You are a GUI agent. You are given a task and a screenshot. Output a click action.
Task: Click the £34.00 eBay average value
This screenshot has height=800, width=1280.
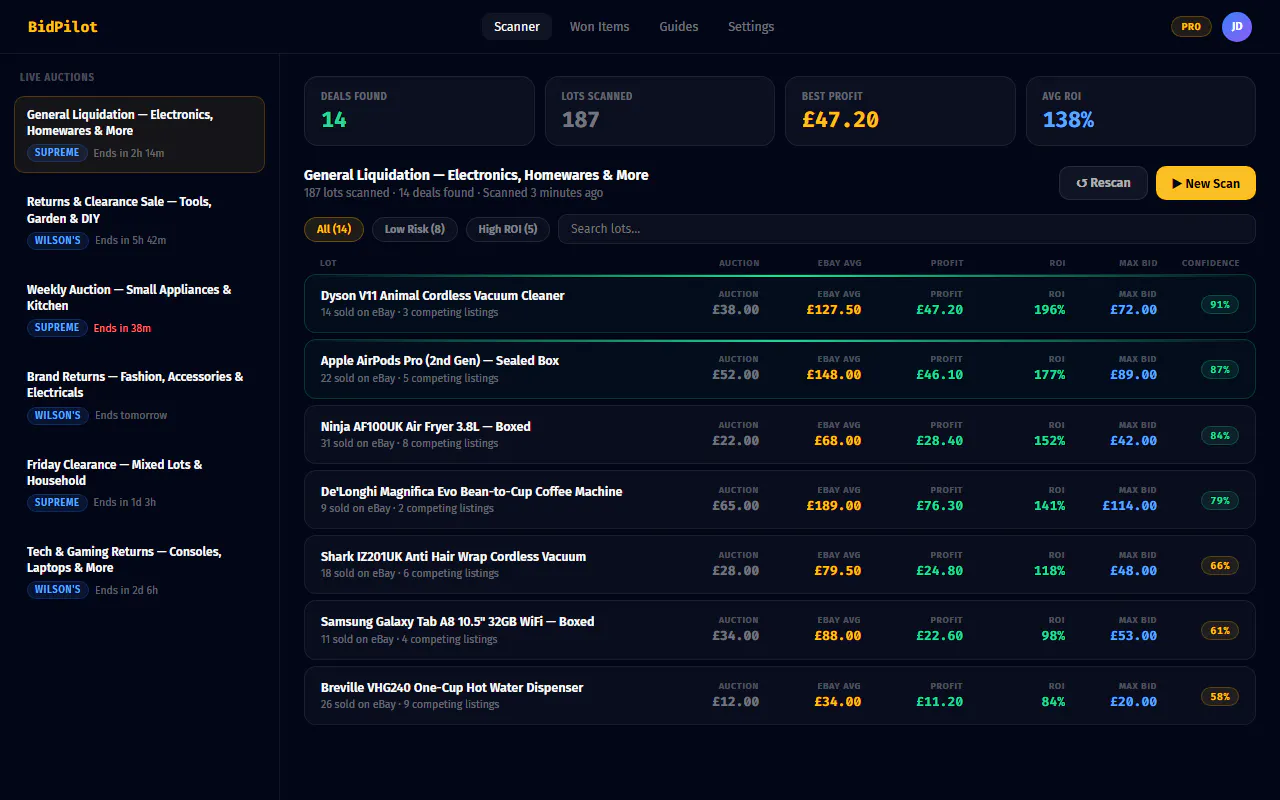838,702
